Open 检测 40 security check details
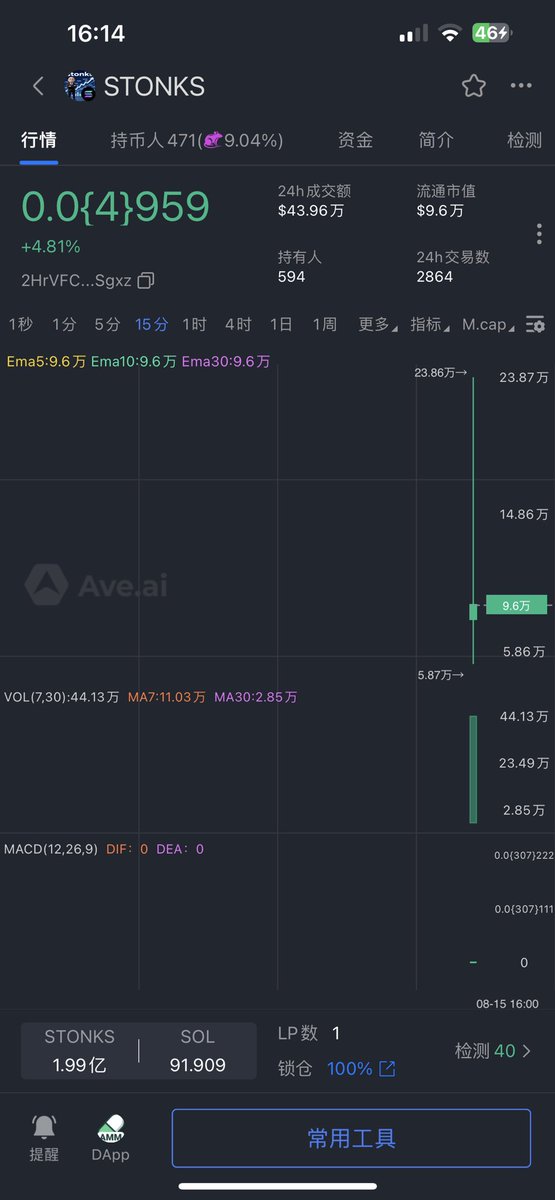Viewport: 555px width, 1200px height. click(x=493, y=1051)
